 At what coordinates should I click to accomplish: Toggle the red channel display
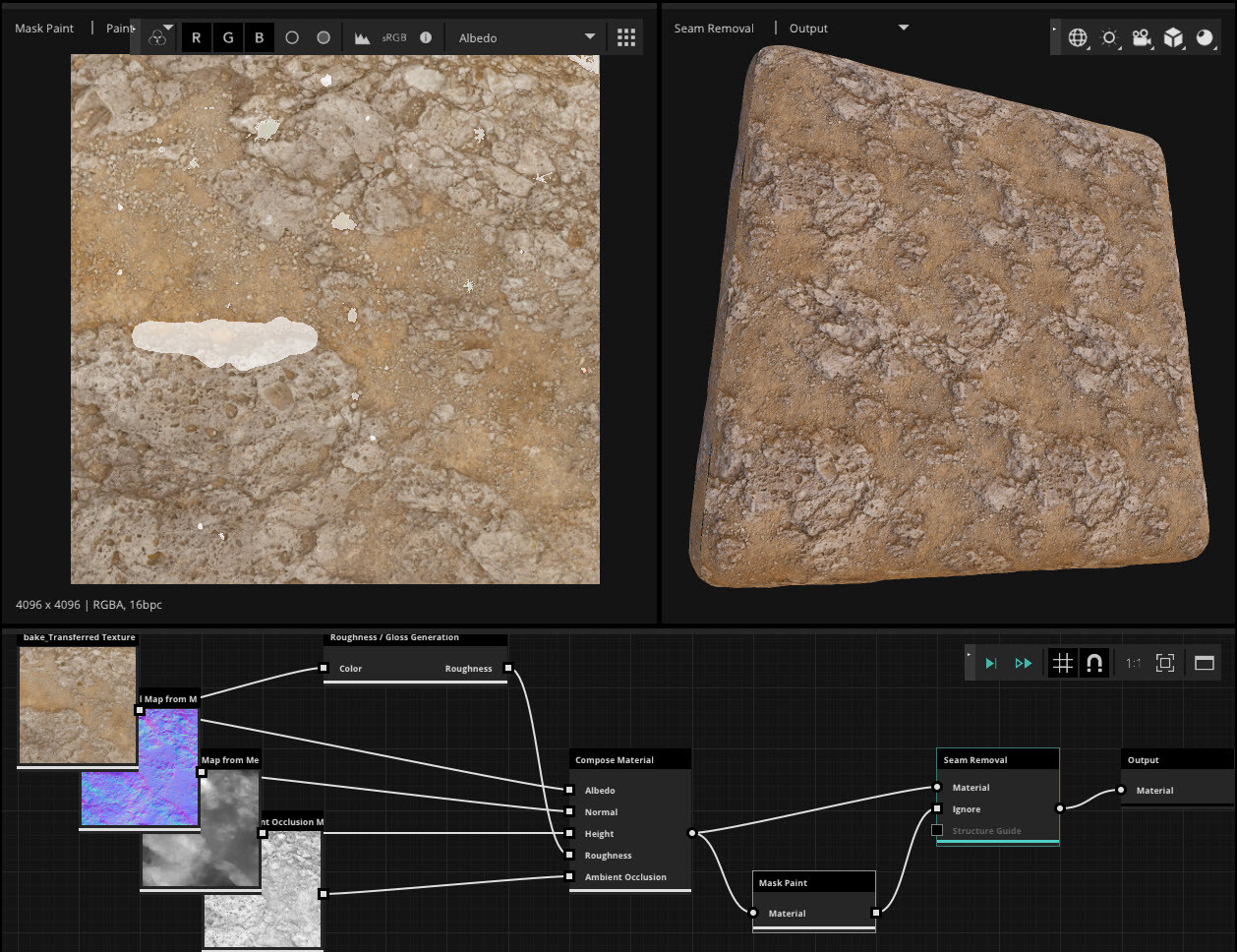point(196,36)
